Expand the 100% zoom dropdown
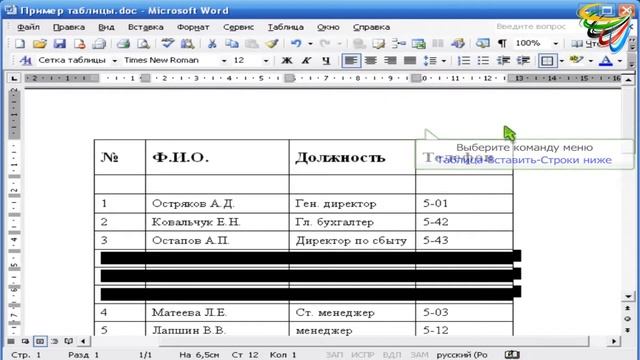 556,43
